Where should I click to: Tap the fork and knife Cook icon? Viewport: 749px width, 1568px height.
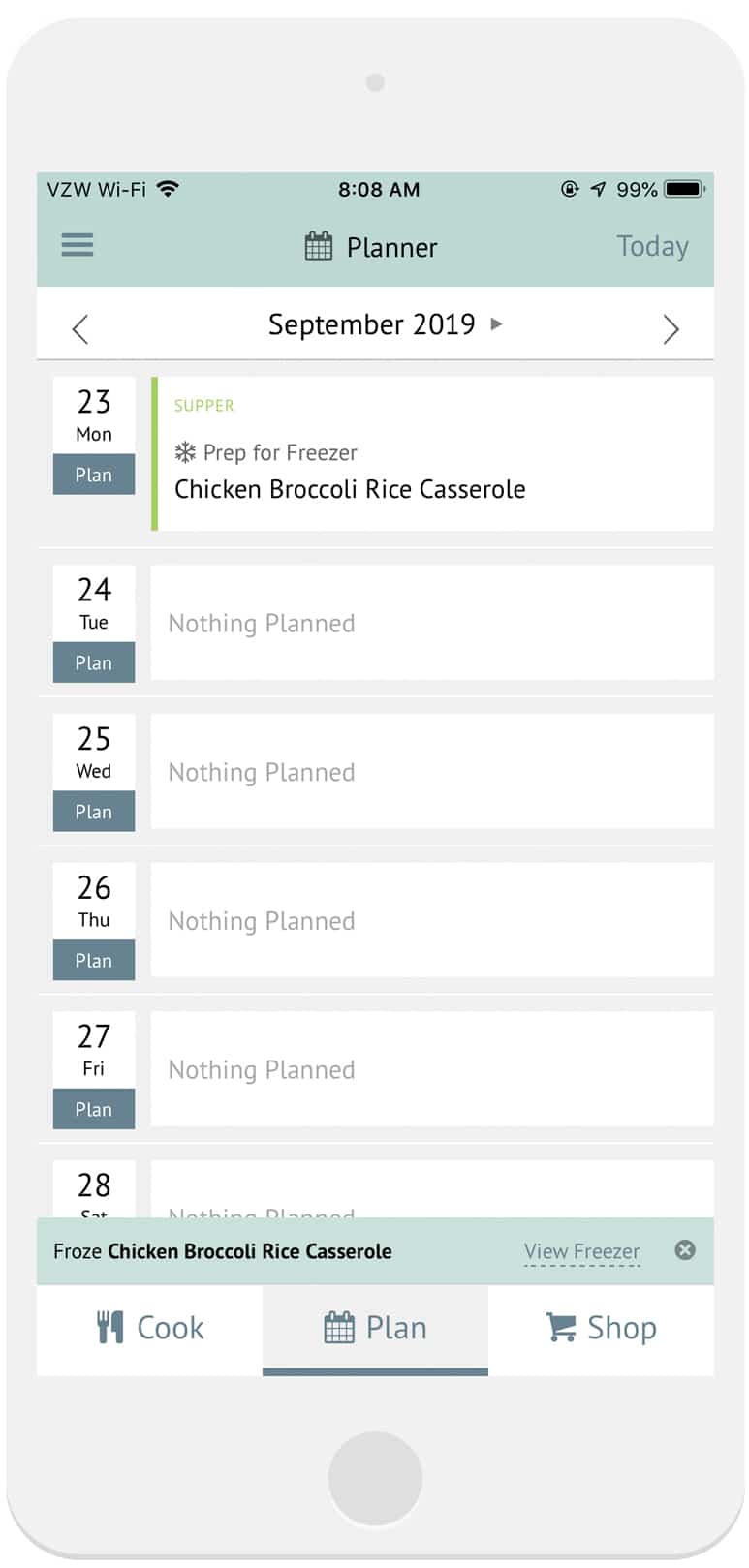110,1327
